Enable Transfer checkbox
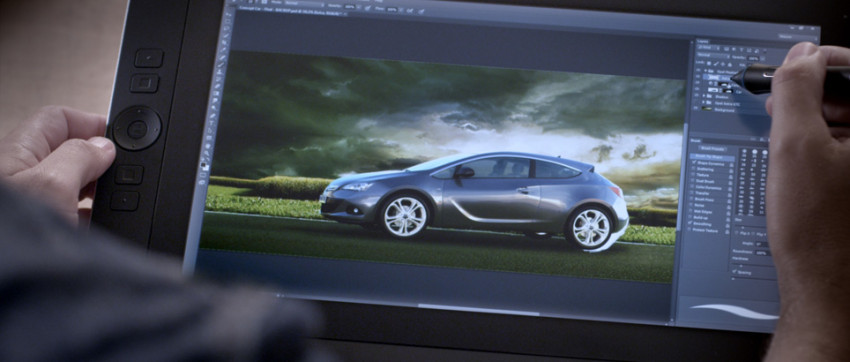 [x=692, y=193]
